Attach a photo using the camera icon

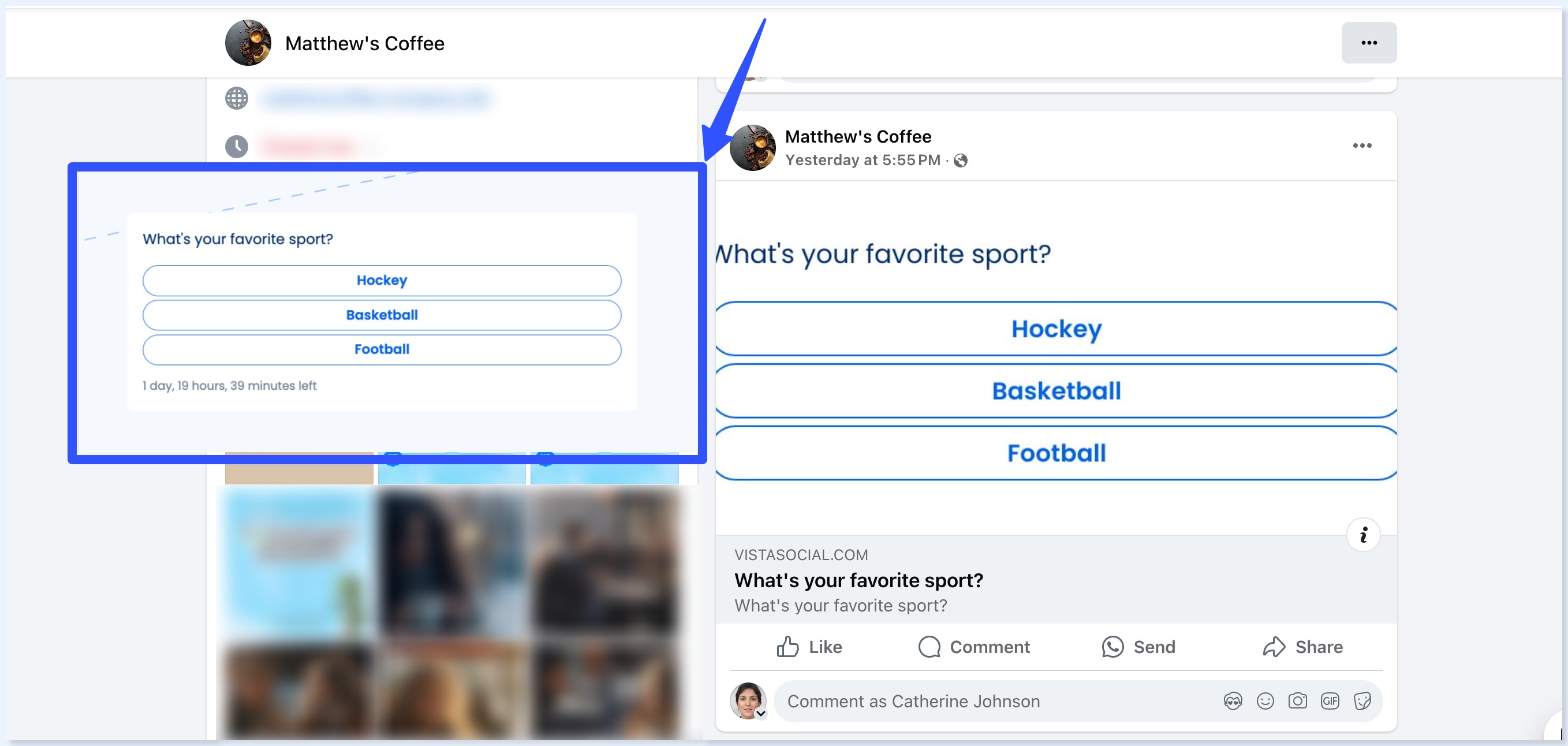point(1298,701)
